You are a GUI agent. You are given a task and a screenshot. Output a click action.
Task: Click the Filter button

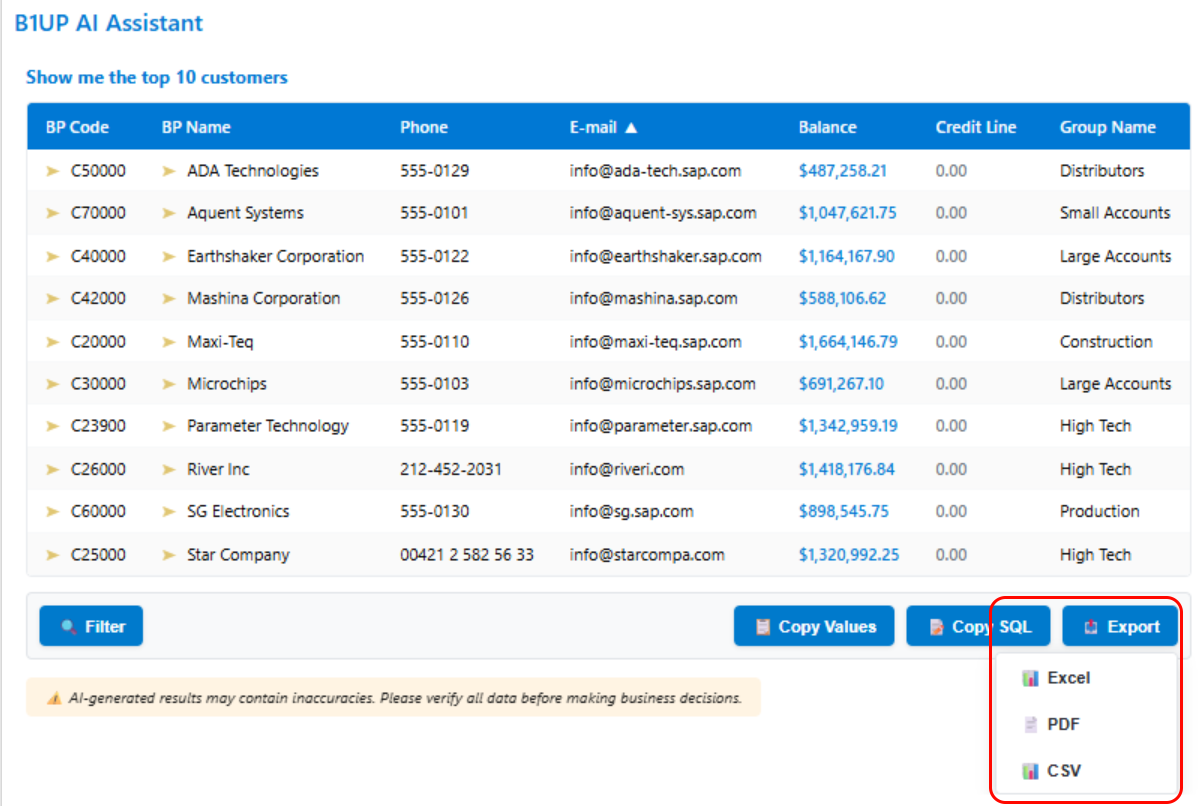point(91,627)
